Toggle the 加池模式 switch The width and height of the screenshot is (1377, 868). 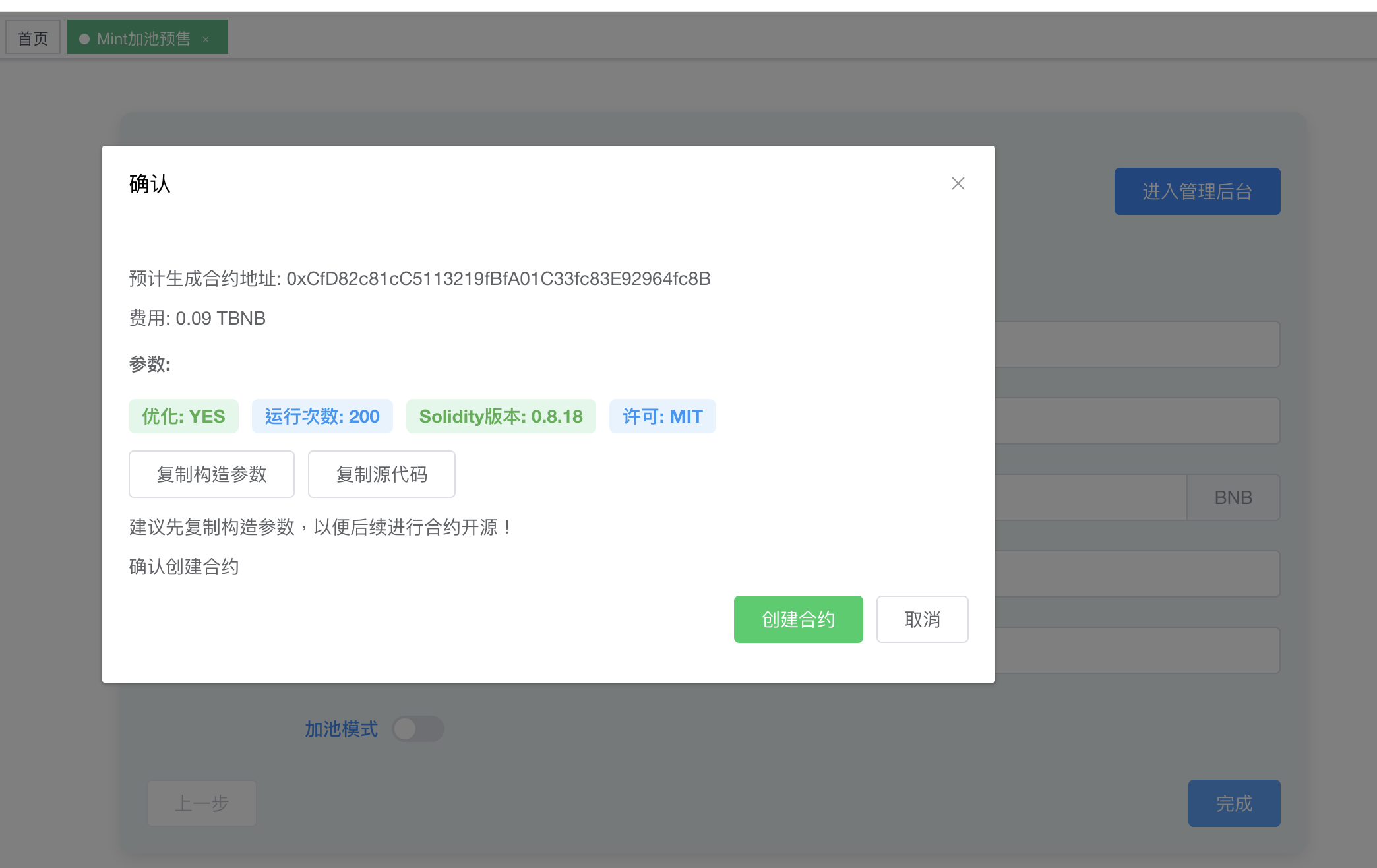pyautogui.click(x=418, y=729)
